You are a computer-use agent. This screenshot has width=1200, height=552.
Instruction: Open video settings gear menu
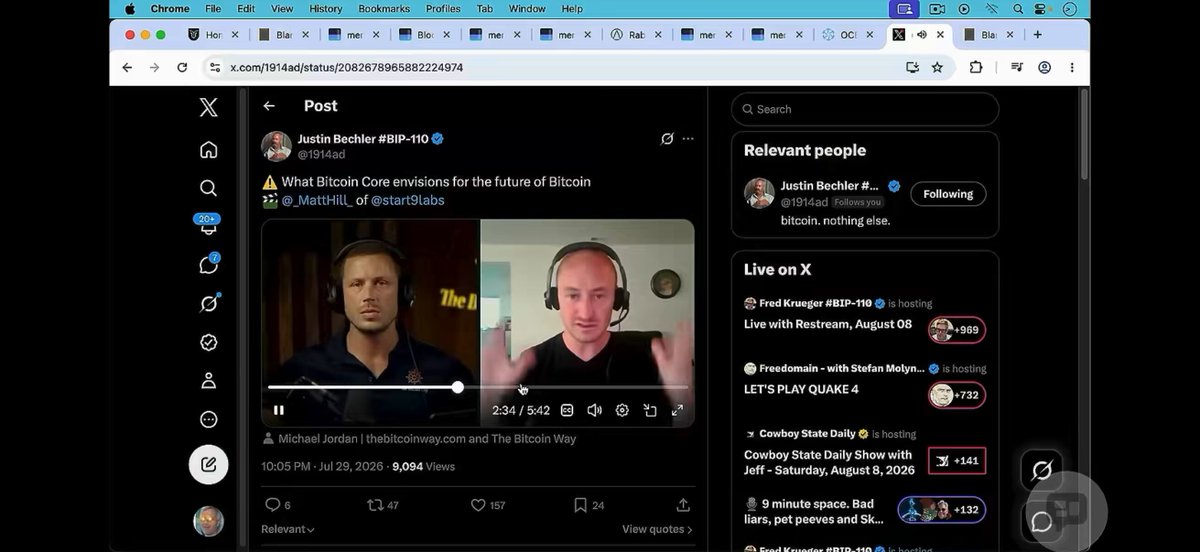pos(622,410)
